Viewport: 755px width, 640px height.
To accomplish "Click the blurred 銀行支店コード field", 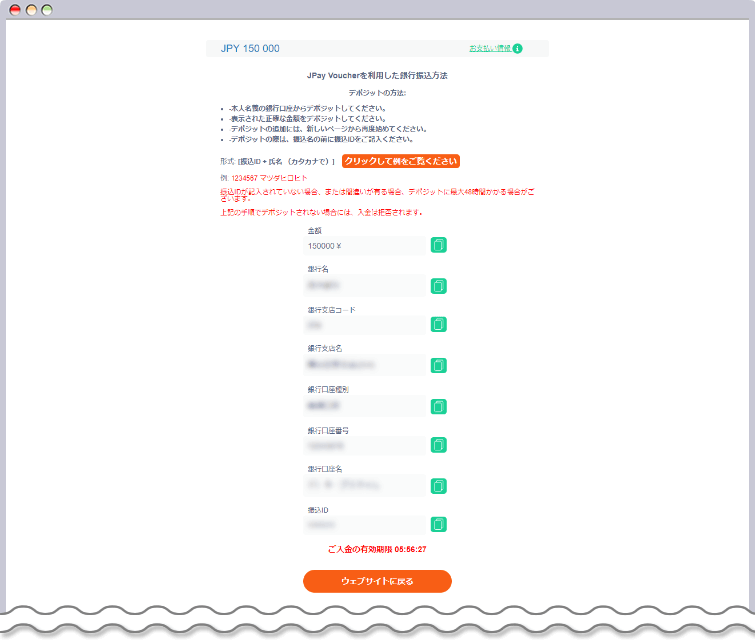I will (x=365, y=326).
